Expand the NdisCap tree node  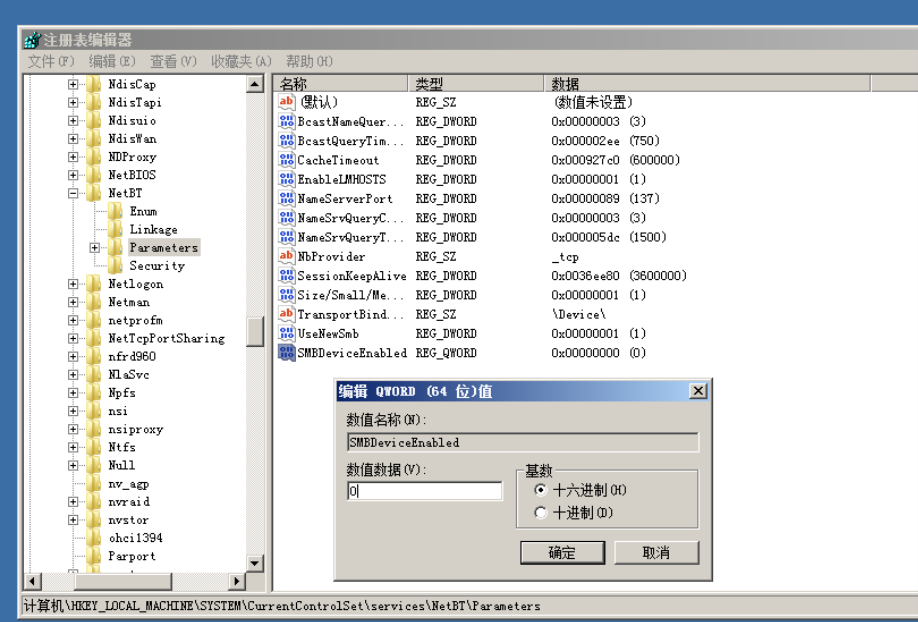coord(73,84)
